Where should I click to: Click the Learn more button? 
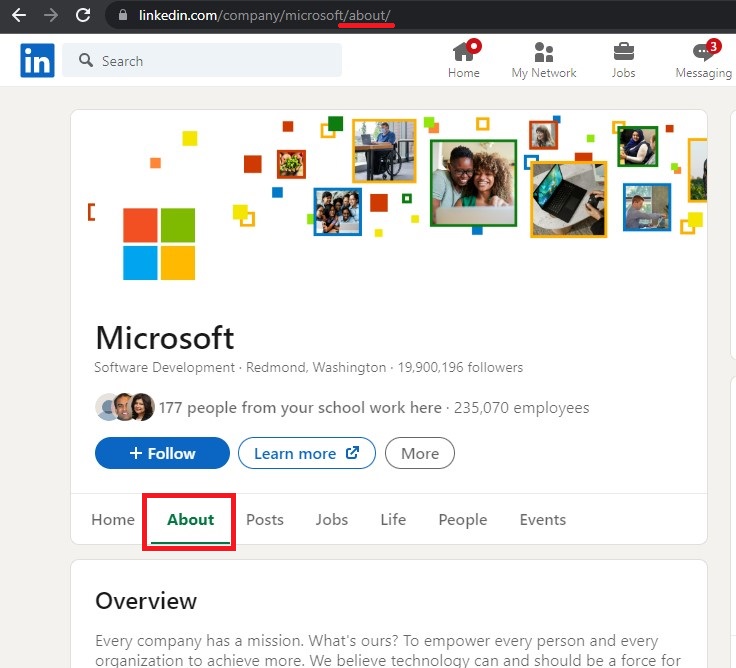coord(307,453)
